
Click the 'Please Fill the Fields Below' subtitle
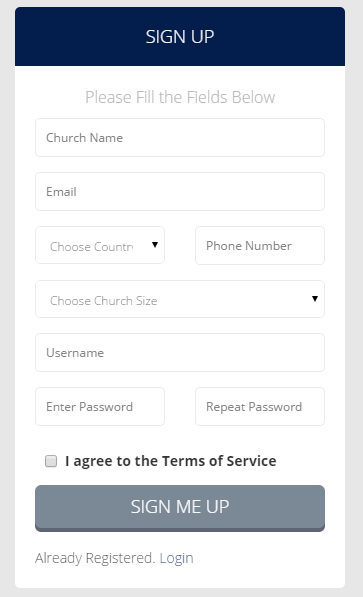[180, 97]
